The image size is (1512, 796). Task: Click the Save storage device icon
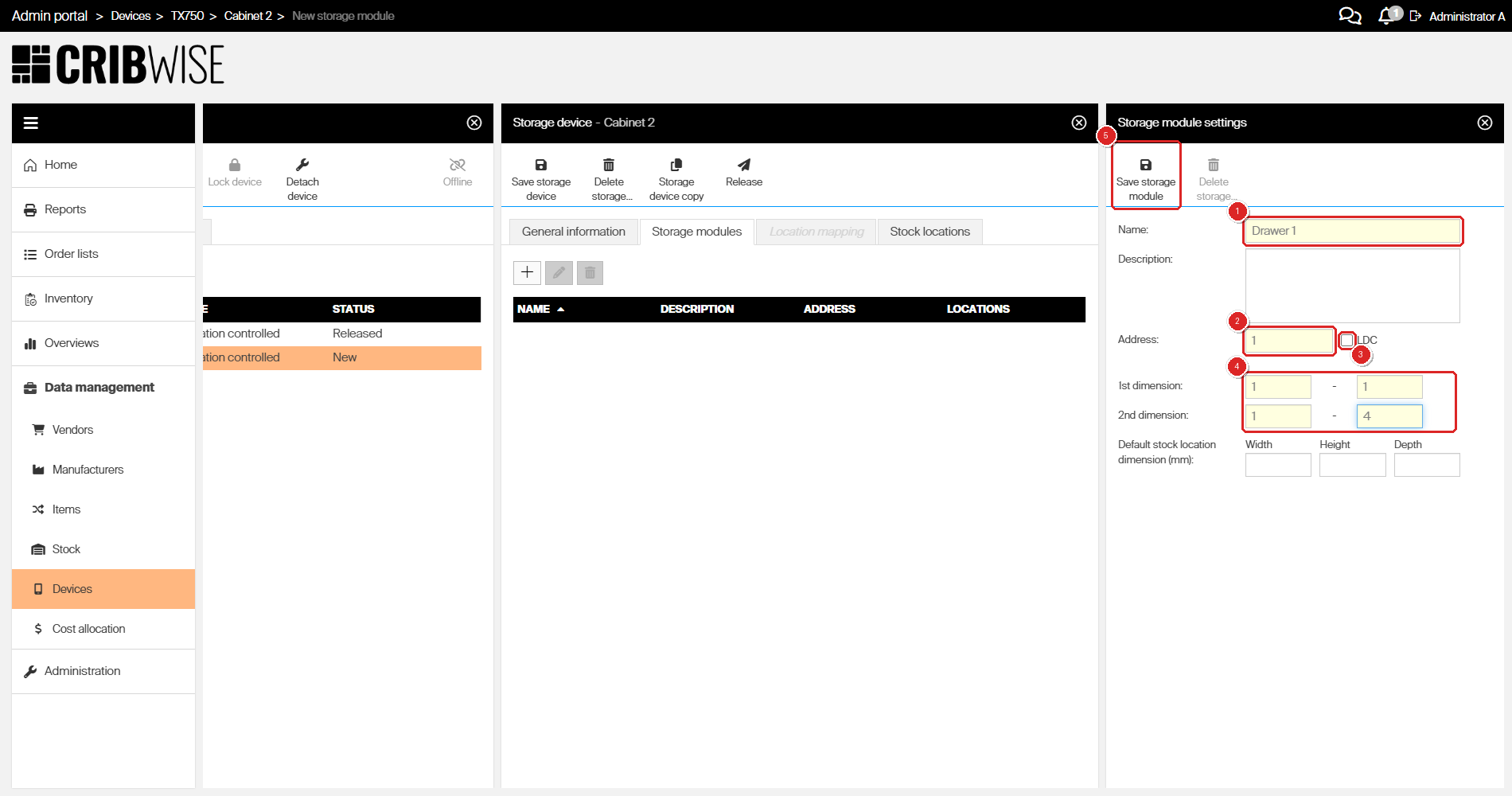tap(540, 165)
